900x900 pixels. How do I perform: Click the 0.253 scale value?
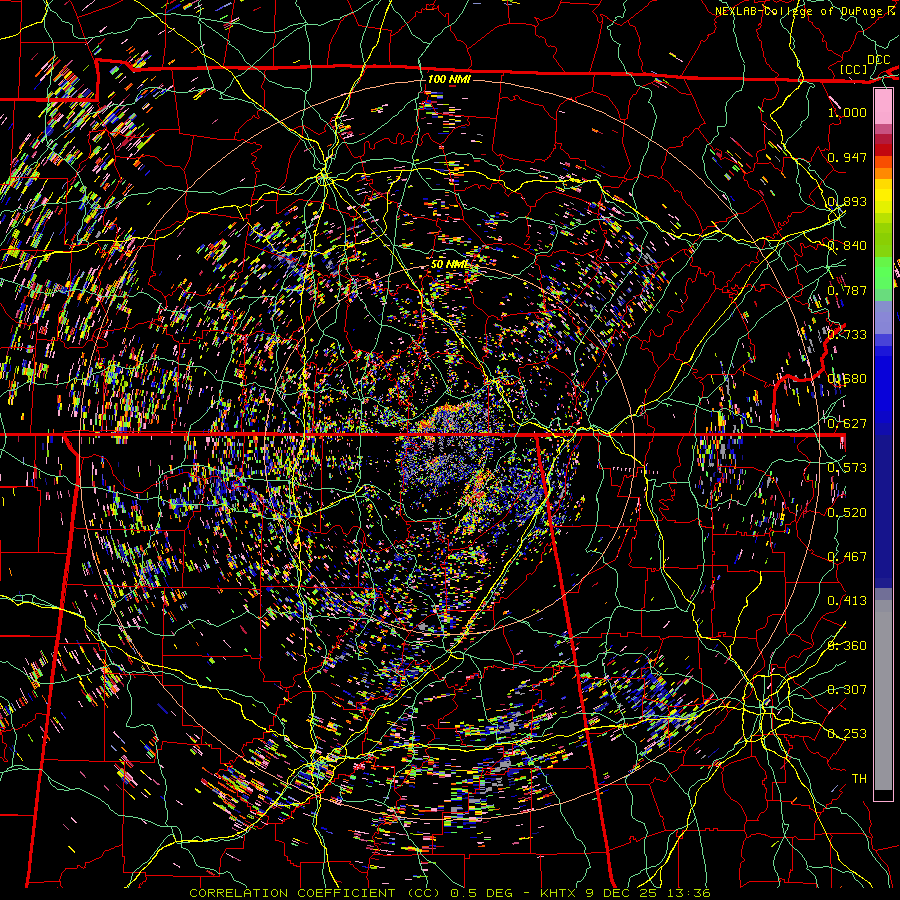[x=847, y=734]
